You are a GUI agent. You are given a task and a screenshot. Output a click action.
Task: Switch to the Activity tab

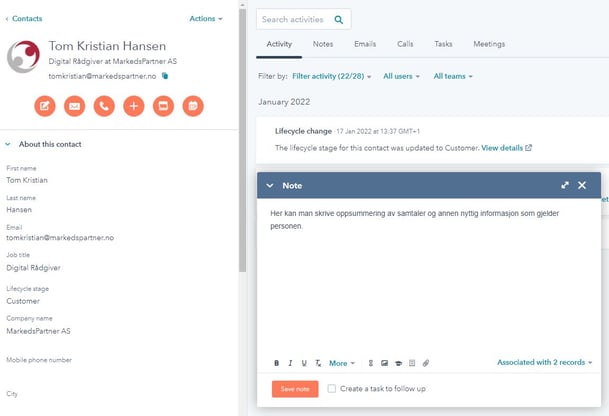tap(279, 44)
